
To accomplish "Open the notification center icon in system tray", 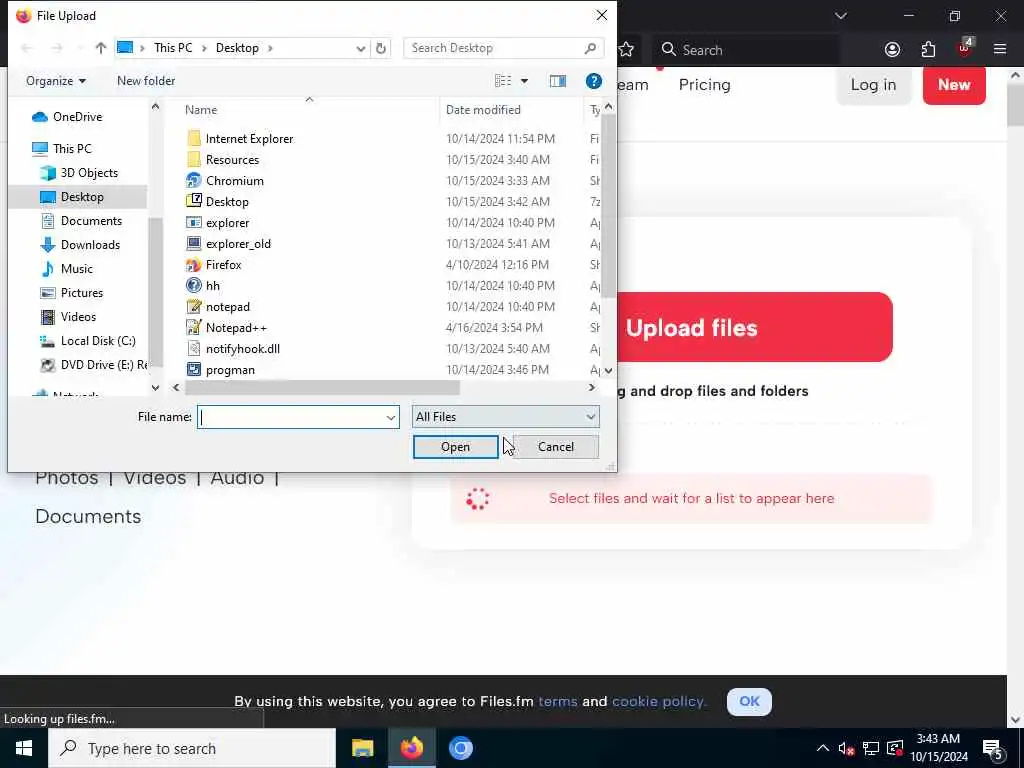I will (x=993, y=748).
